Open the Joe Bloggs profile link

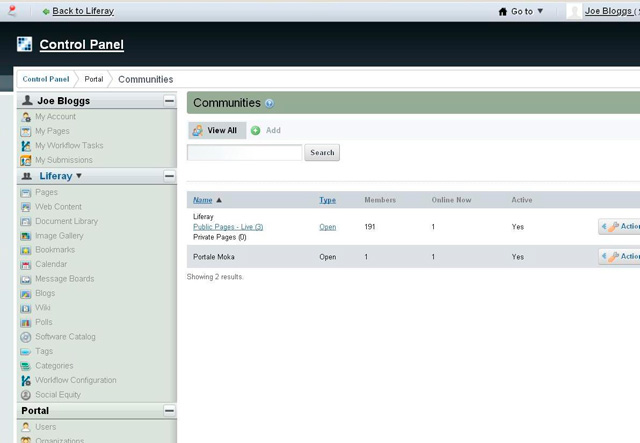pyautogui.click(x=611, y=11)
